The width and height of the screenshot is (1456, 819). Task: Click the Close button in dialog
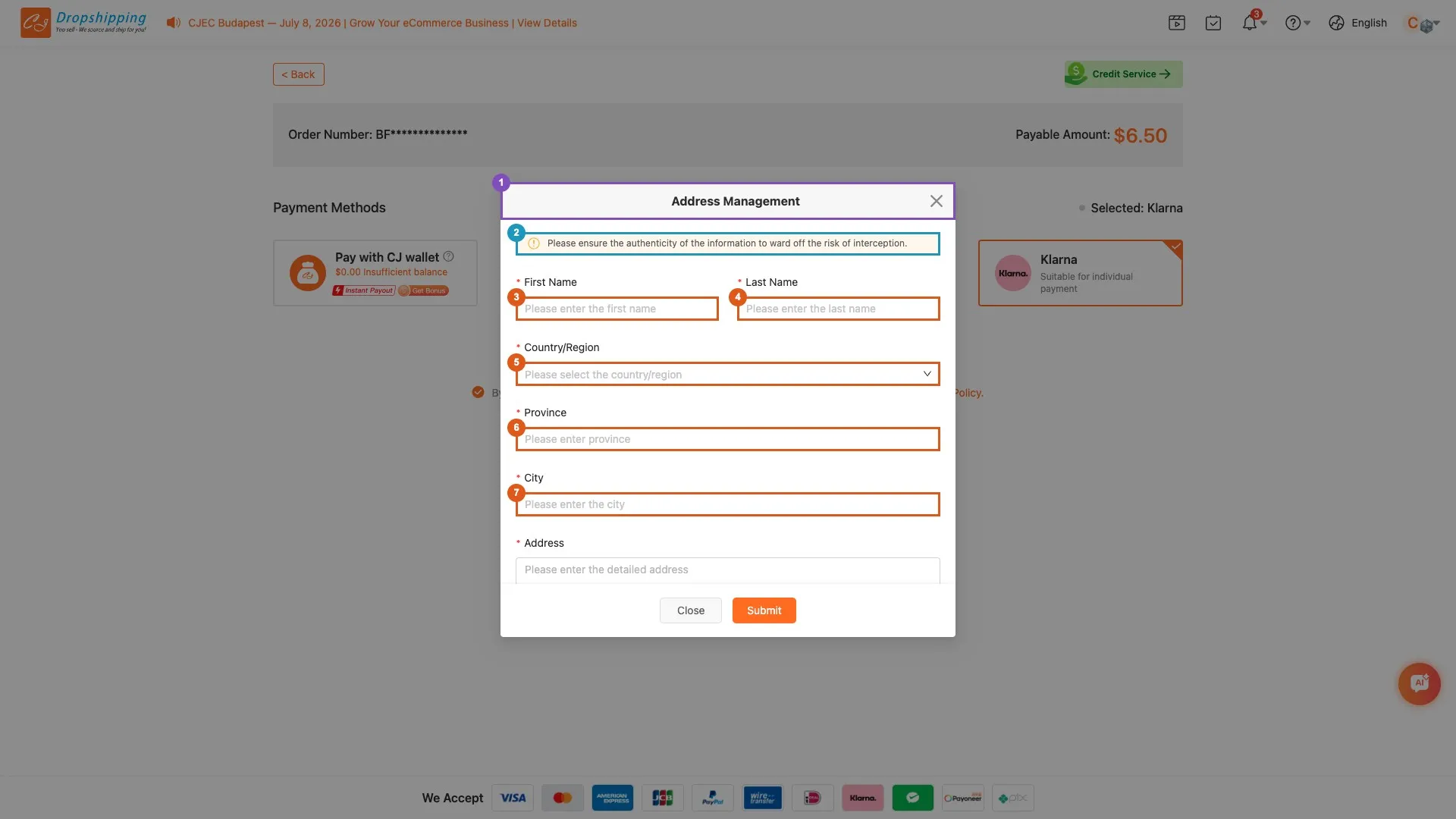click(x=691, y=610)
